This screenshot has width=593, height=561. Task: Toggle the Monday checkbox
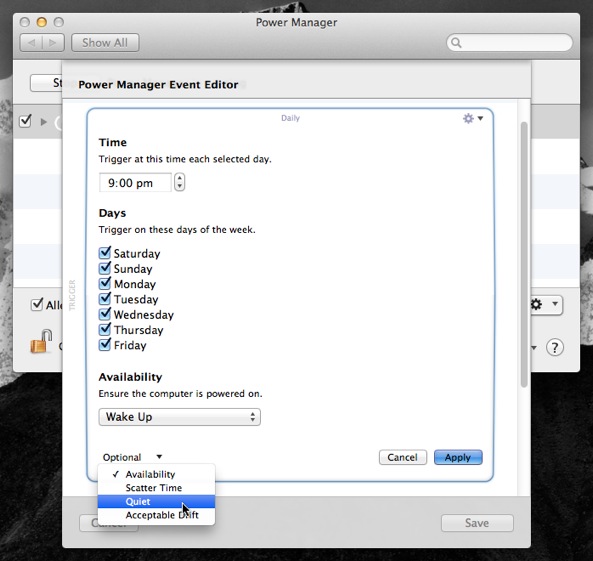(105, 283)
